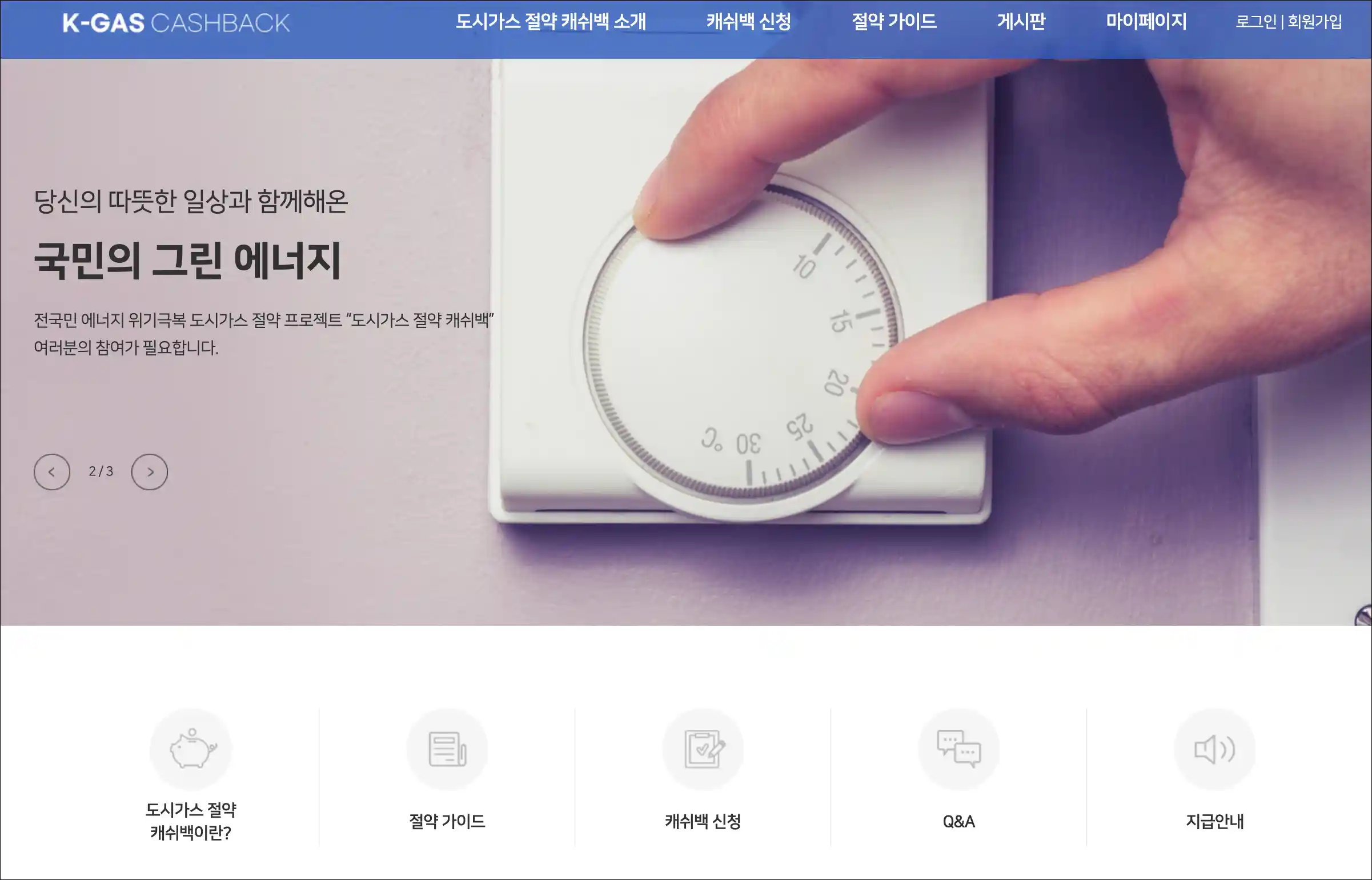Click the piggy bank cashback icon
The width and height of the screenshot is (1372, 880).
click(191, 749)
